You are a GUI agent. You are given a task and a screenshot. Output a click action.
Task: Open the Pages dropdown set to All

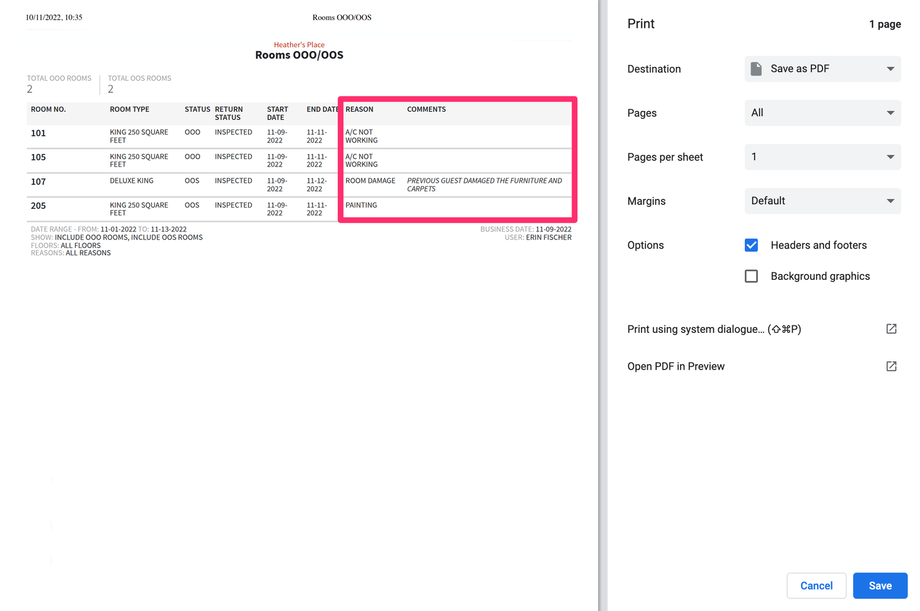tap(822, 113)
